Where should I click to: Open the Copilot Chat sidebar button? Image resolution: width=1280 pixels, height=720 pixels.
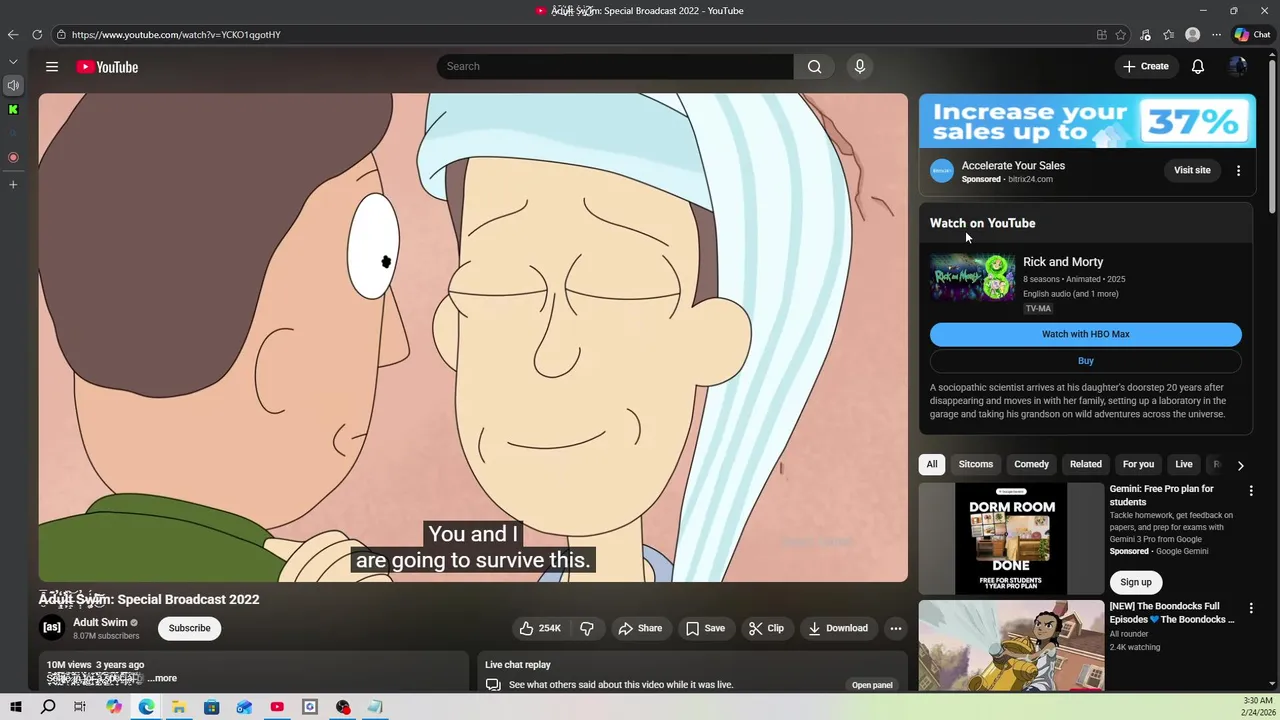click(x=1252, y=34)
